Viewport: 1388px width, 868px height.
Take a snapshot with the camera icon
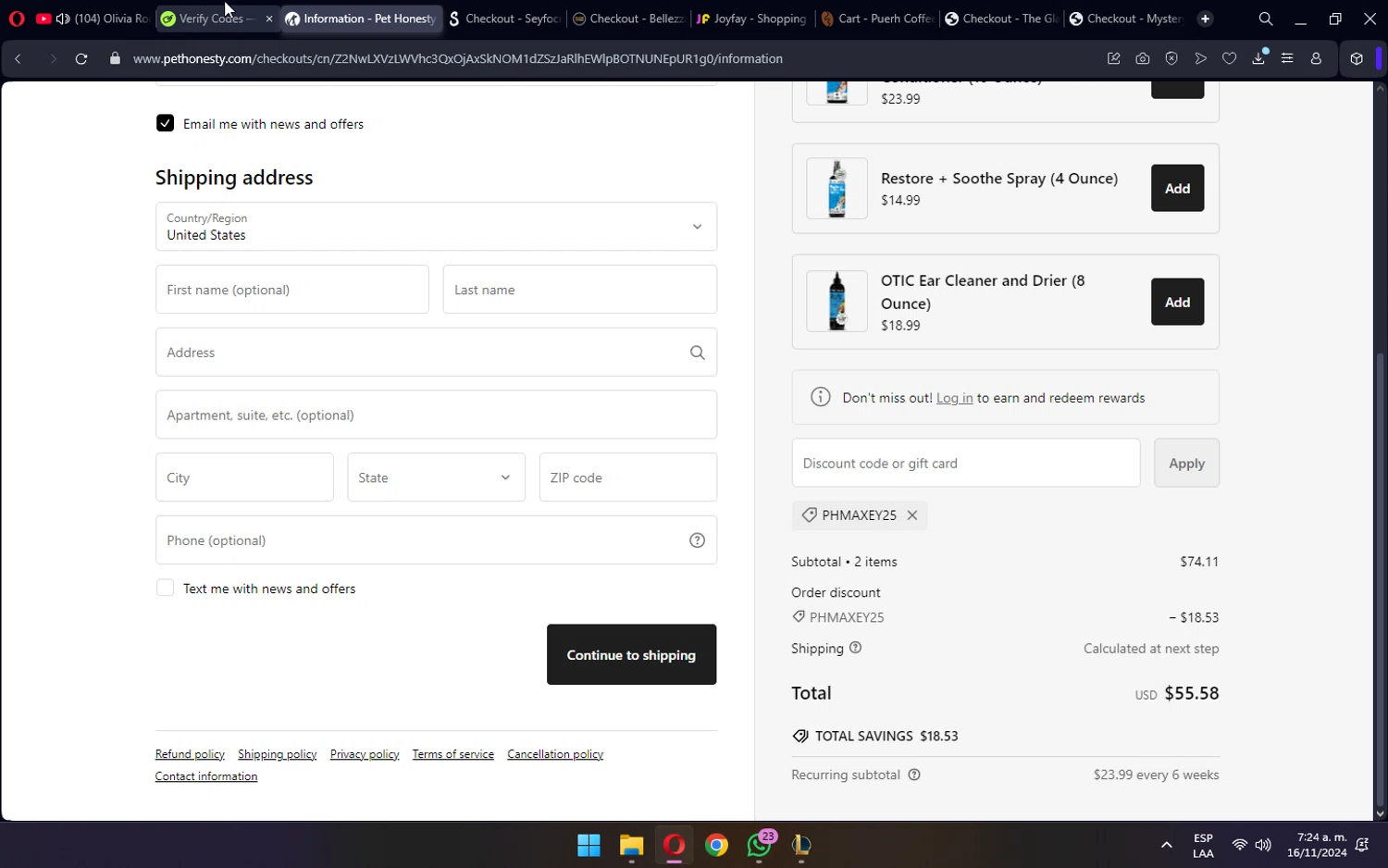click(1143, 58)
